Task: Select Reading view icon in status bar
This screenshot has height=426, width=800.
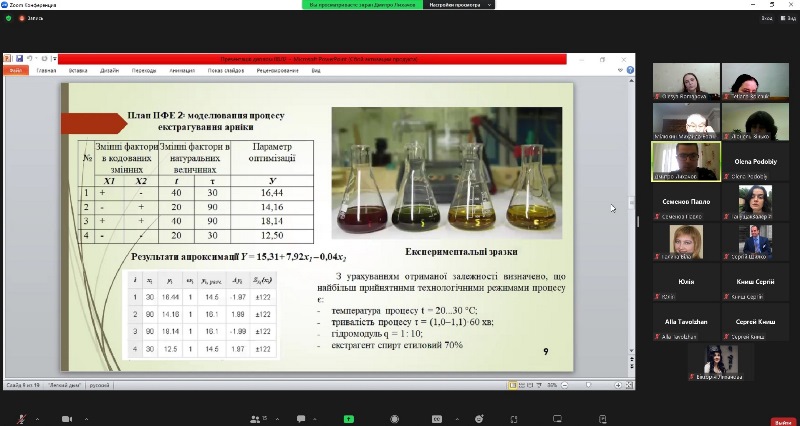Action: pos(532,386)
